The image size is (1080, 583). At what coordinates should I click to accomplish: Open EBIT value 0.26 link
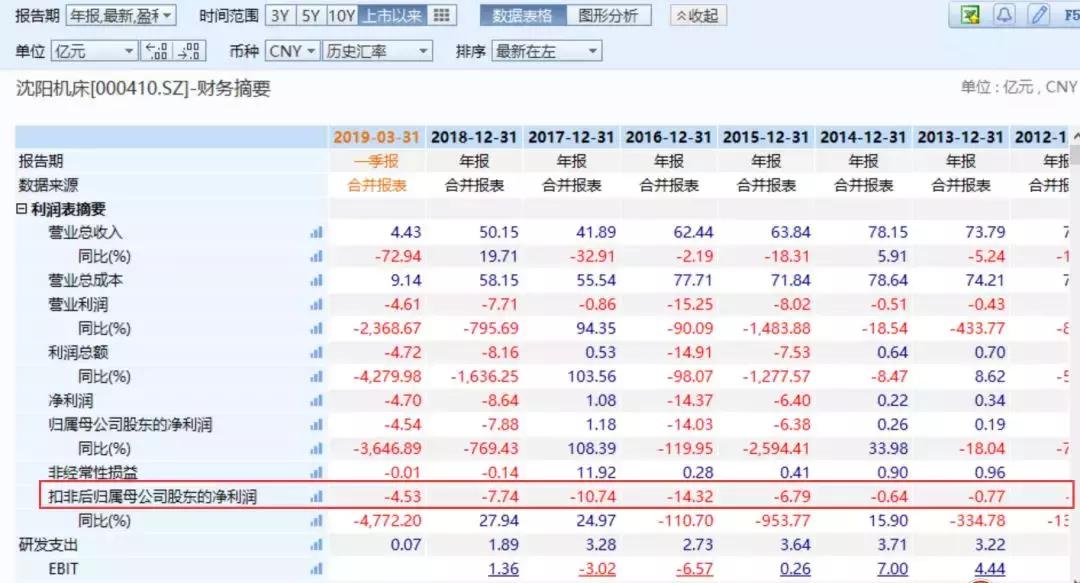click(795, 569)
